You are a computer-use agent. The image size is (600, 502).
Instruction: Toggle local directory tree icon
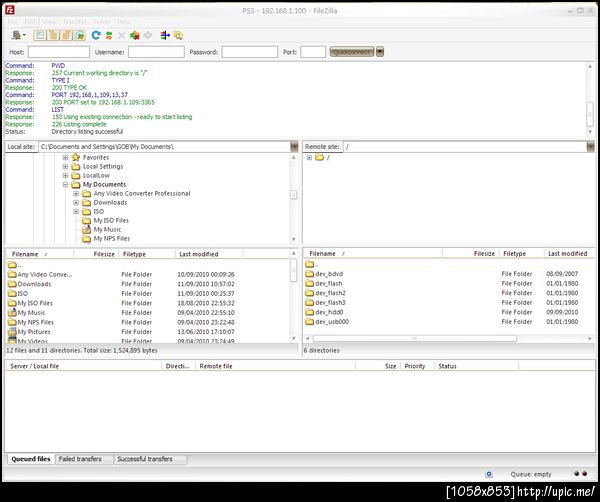click(x=53, y=35)
